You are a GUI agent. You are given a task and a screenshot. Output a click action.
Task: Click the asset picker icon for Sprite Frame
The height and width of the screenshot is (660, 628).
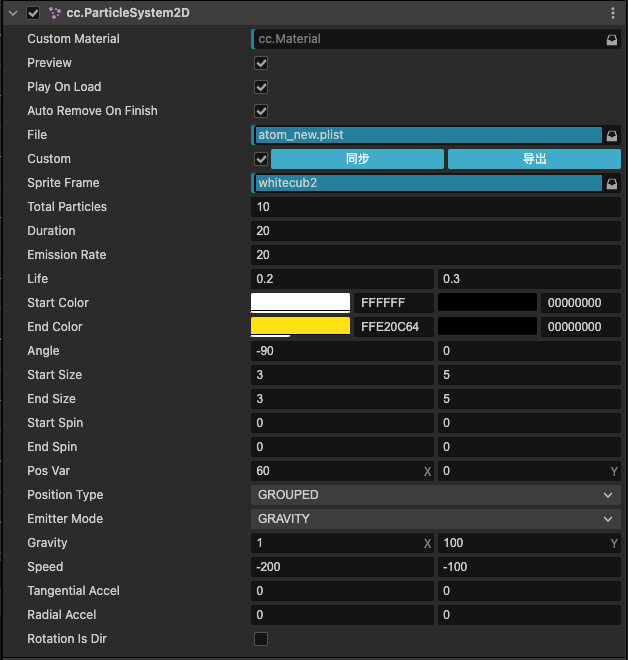[x=611, y=183]
